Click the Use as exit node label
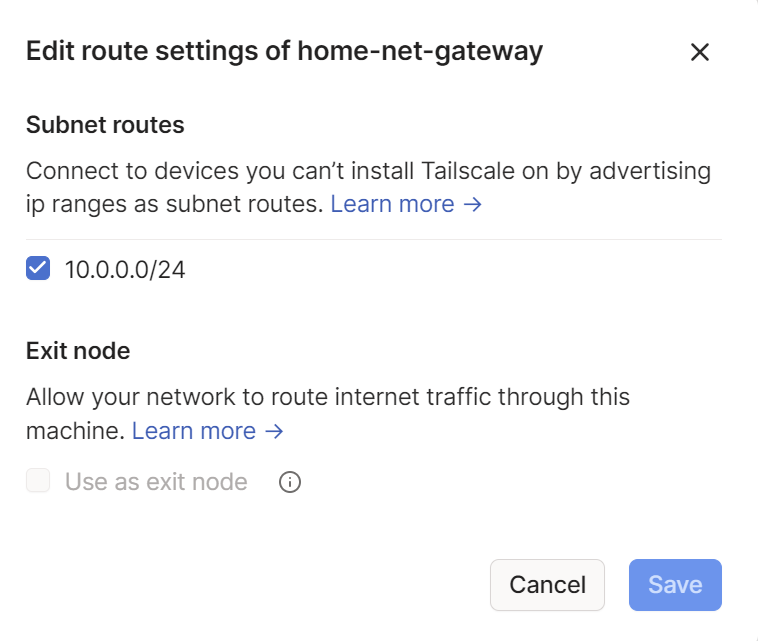Image resolution: width=758 pixels, height=641 pixels. [x=156, y=482]
